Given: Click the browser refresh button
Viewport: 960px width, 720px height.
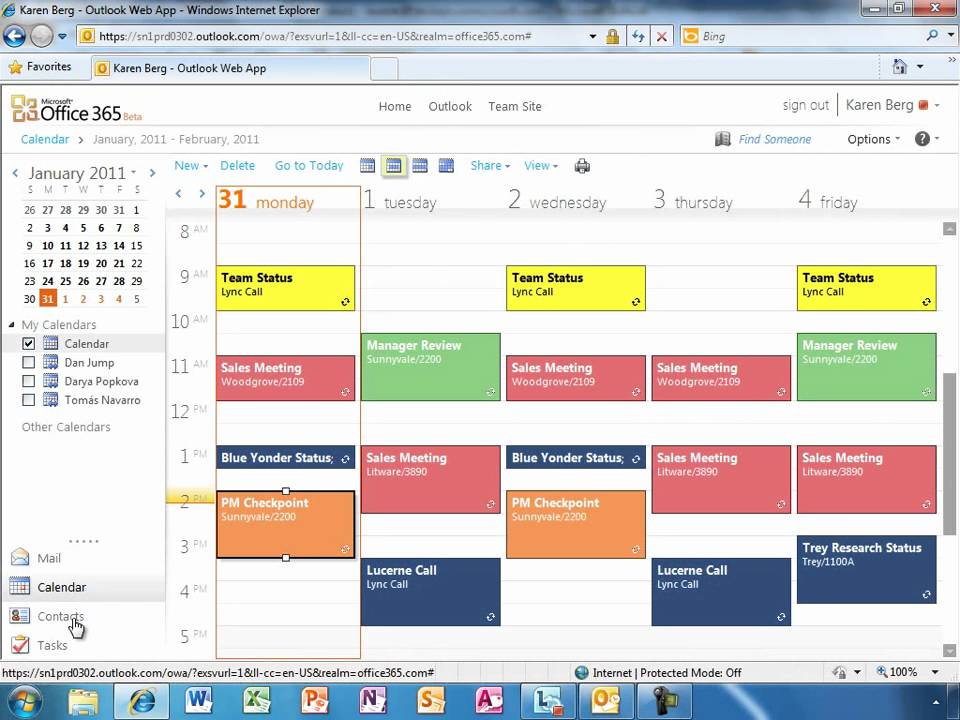Looking at the screenshot, I should (638, 36).
